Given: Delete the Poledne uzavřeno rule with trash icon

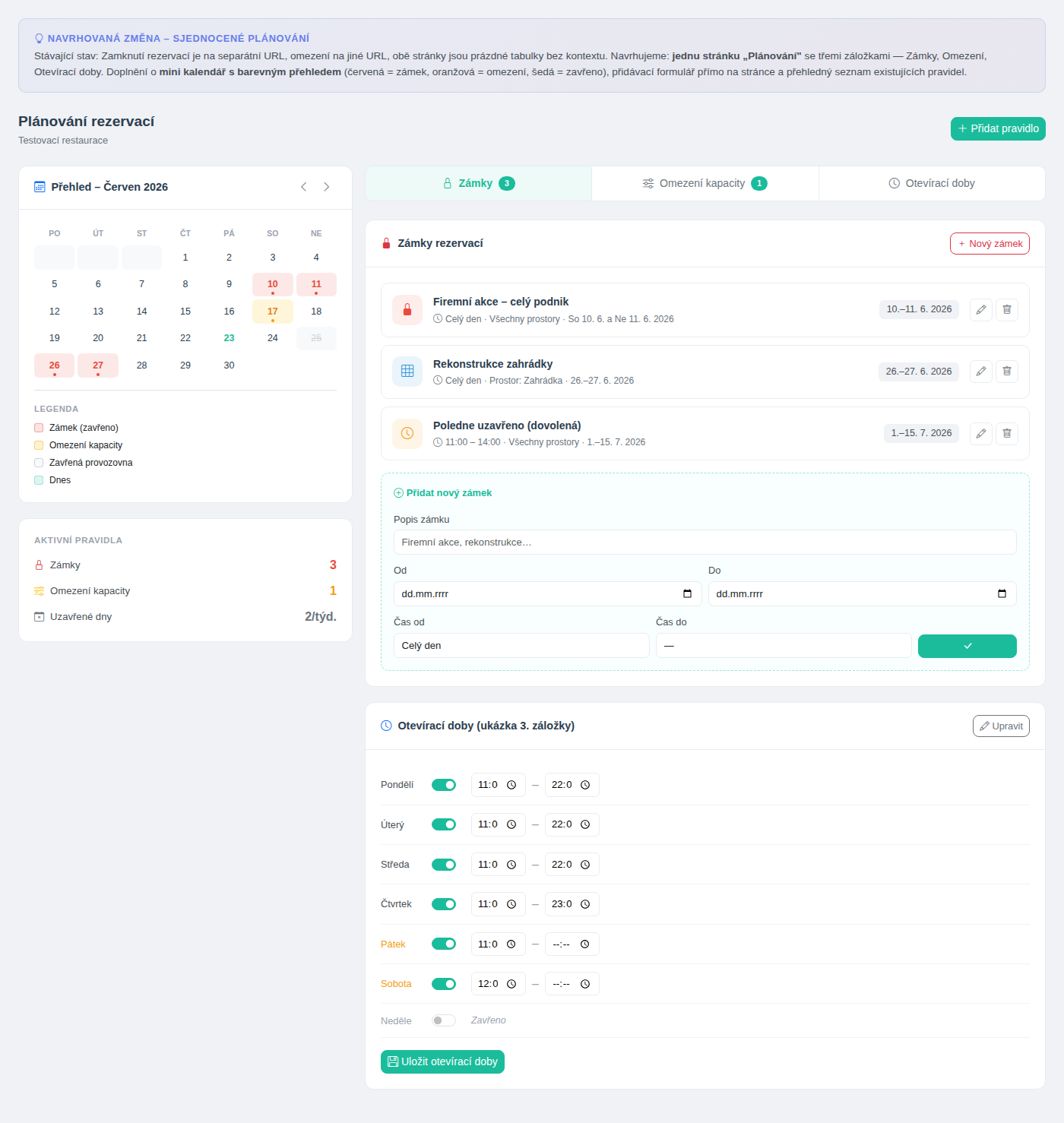Looking at the screenshot, I should 1007,433.
